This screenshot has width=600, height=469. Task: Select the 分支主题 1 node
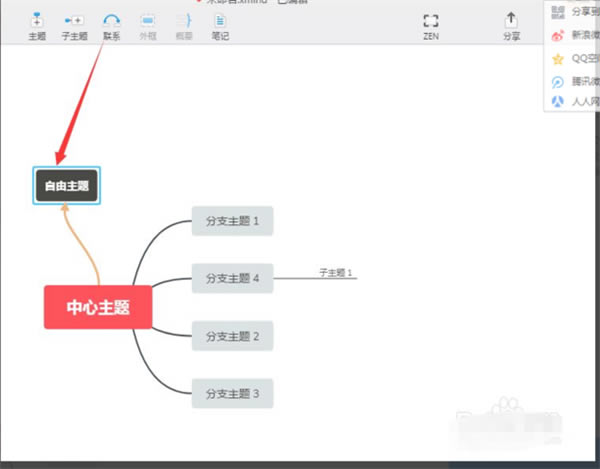pyautogui.click(x=232, y=221)
